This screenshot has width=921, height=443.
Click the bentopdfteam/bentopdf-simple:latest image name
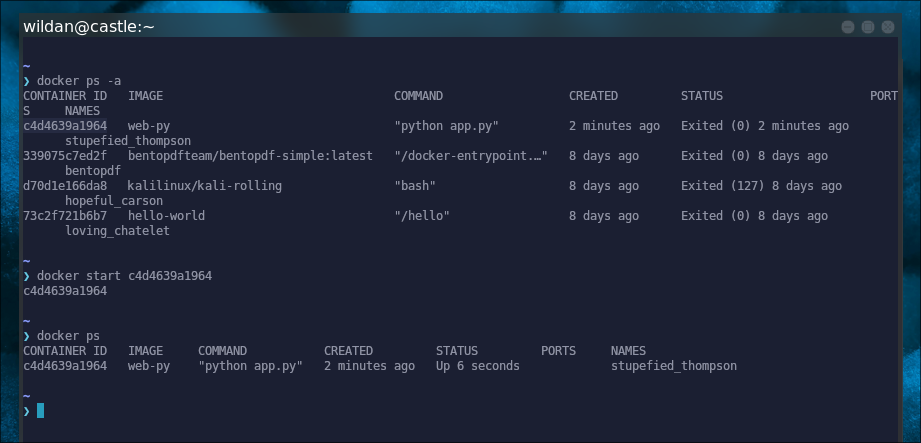250,156
